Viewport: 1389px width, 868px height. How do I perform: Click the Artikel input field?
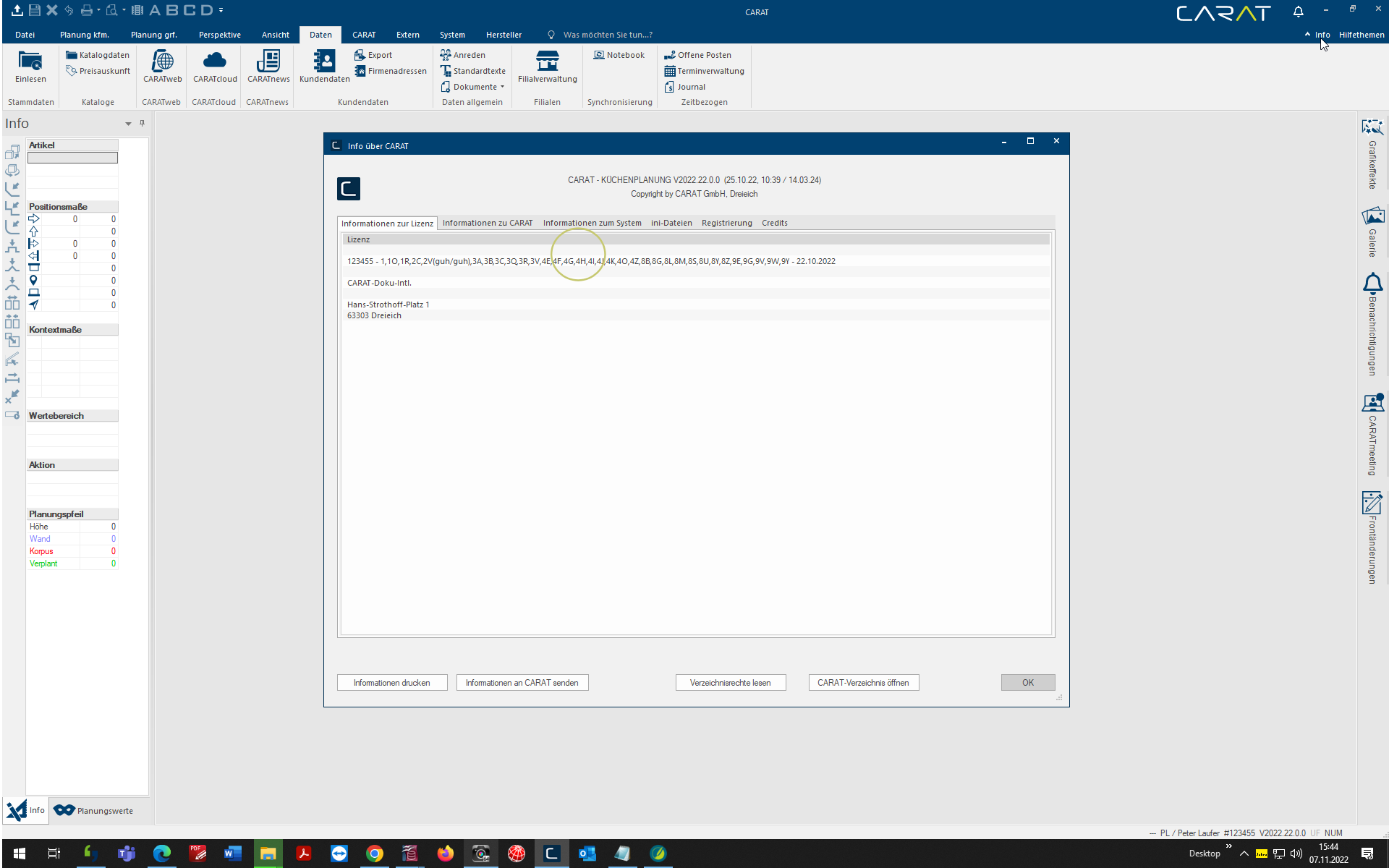(x=72, y=158)
